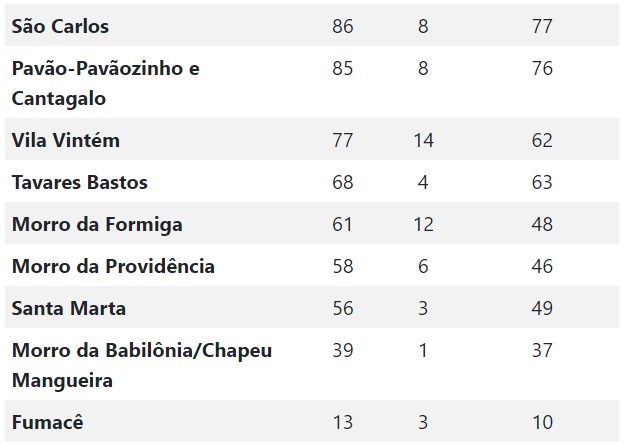Select value 13 in Fumacê row
This screenshot has width=629, height=445.
point(343,422)
